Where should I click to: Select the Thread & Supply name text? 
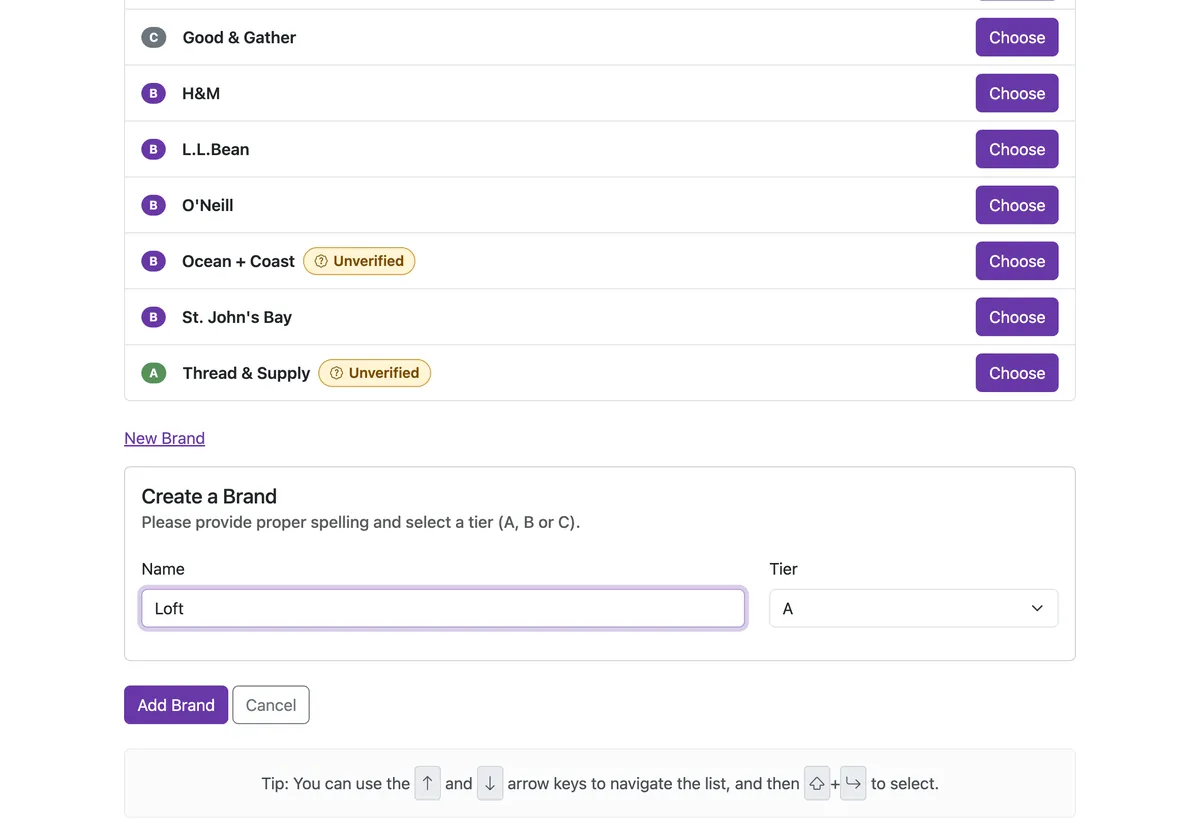[246, 373]
